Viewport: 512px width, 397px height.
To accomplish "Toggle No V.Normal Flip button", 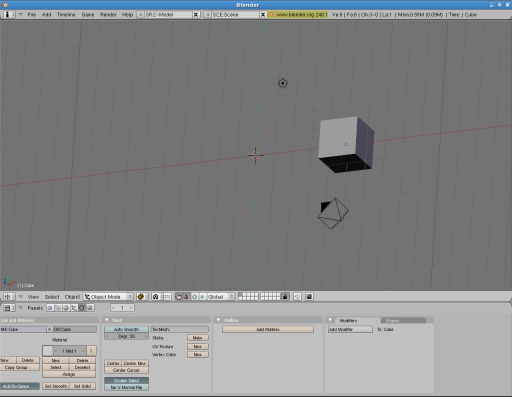I will click(126, 387).
